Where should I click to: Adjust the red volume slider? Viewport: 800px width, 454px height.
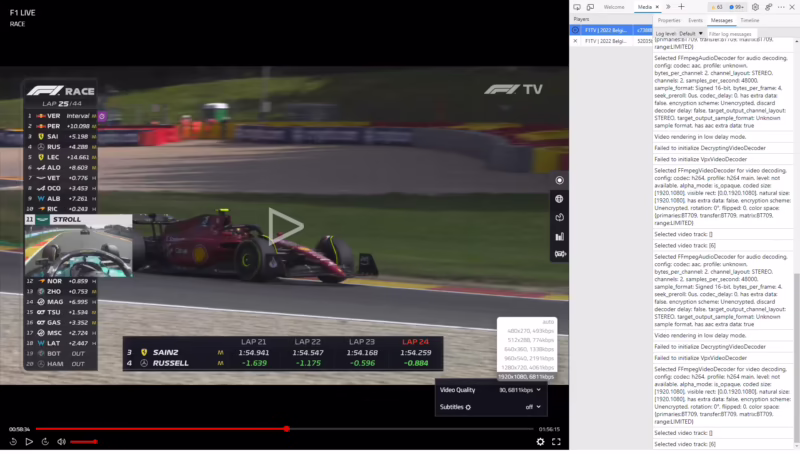click(x=84, y=442)
